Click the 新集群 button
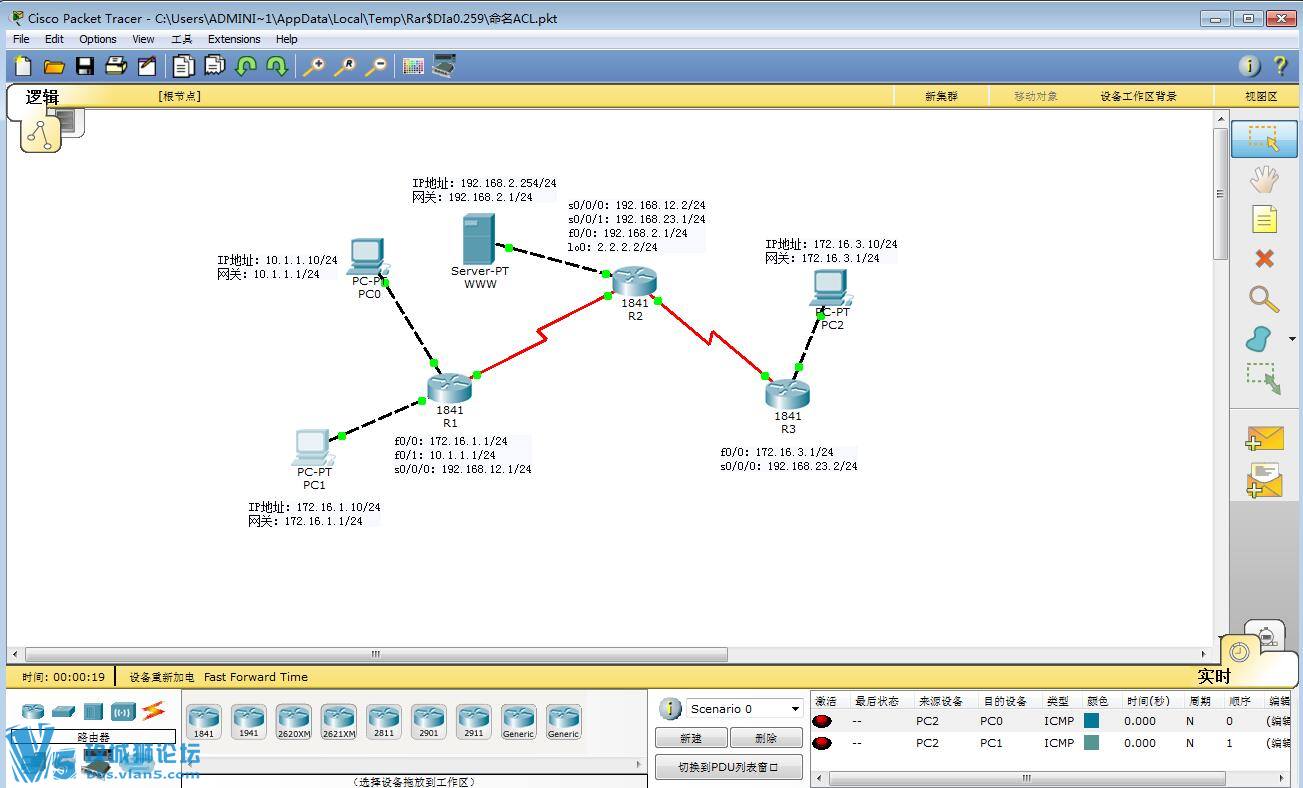 (x=941, y=96)
